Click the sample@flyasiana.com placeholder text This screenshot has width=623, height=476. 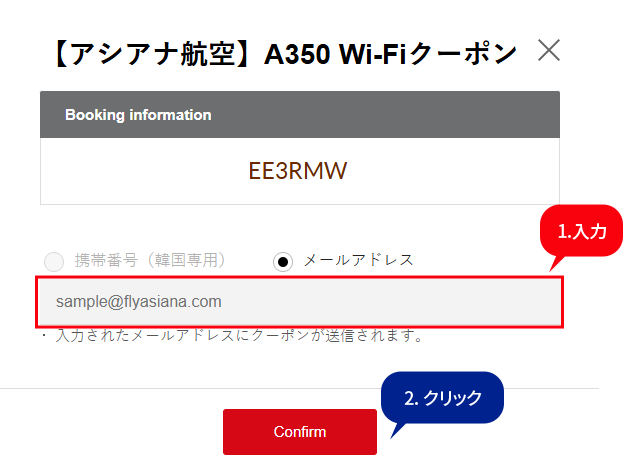point(139,301)
